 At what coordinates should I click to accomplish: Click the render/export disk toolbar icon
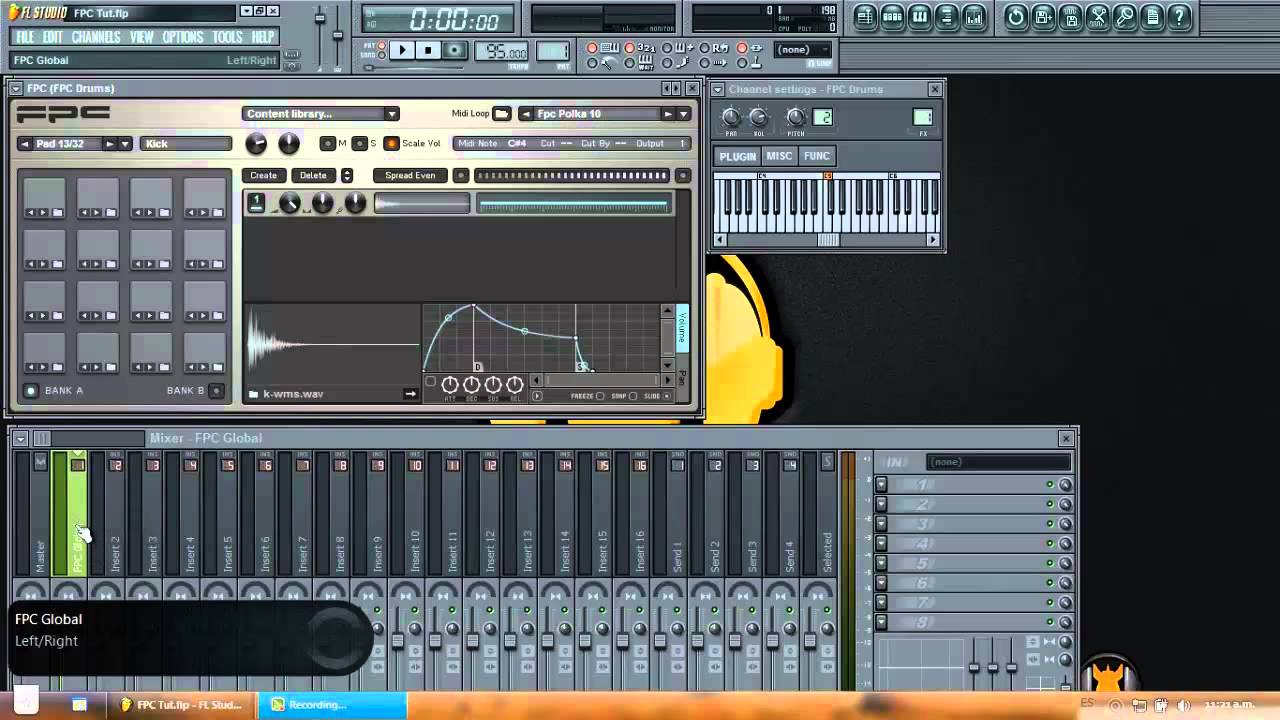1070,17
